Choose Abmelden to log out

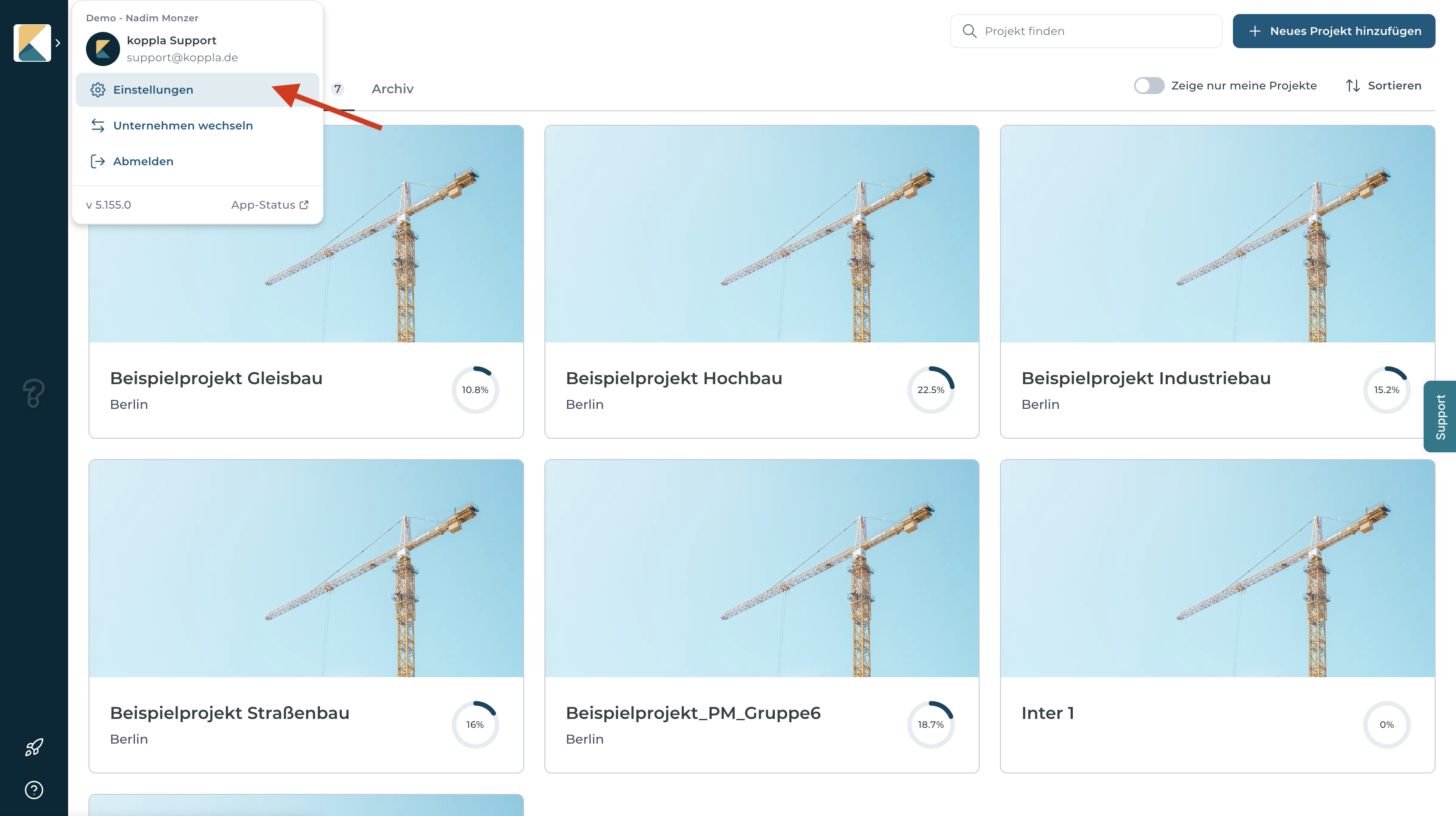click(197, 161)
